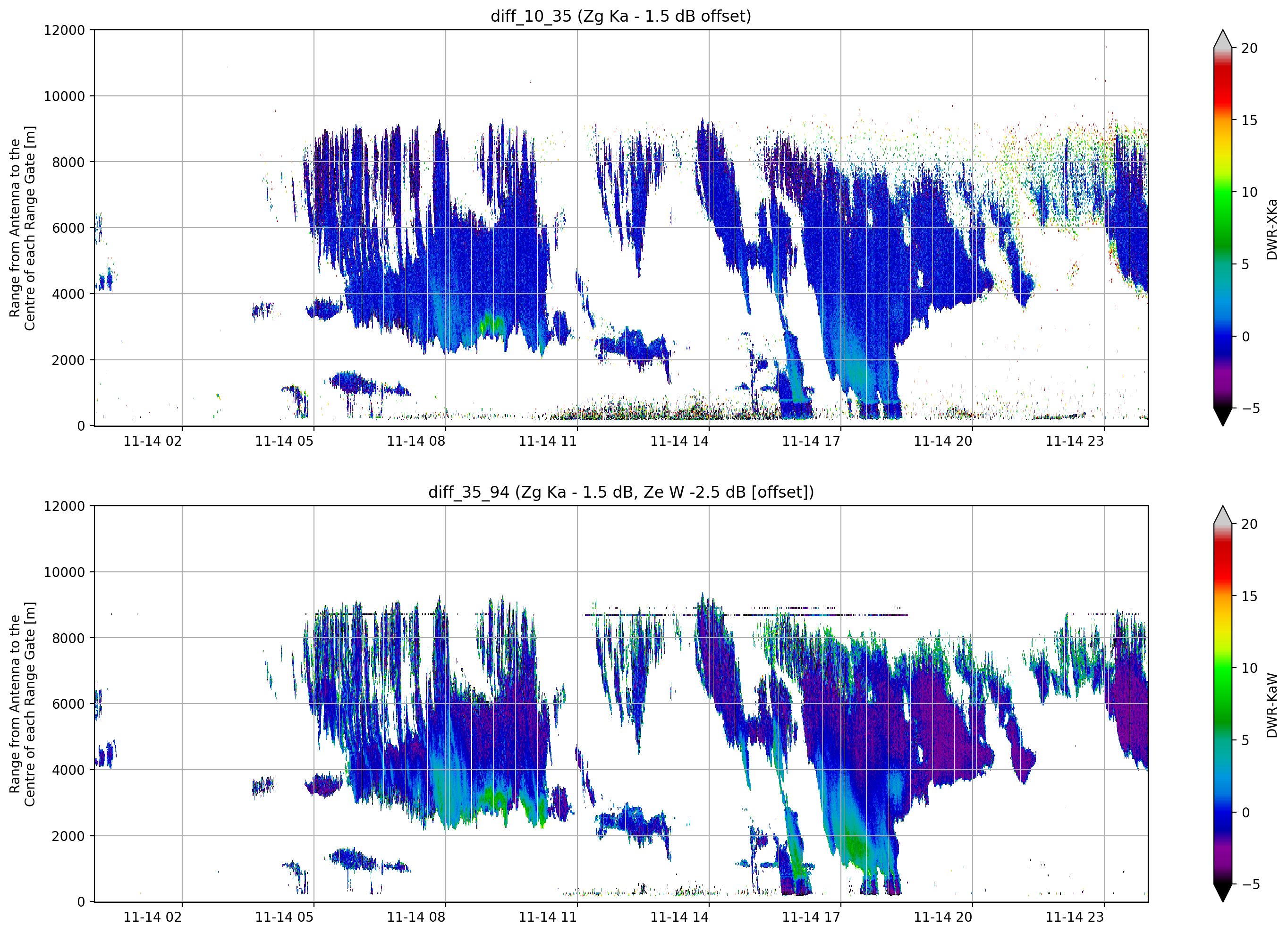Screen dimensions: 1288x934
Task: Click the "11-14 02" tick of the diff_10_35 plot
Action: point(153,442)
